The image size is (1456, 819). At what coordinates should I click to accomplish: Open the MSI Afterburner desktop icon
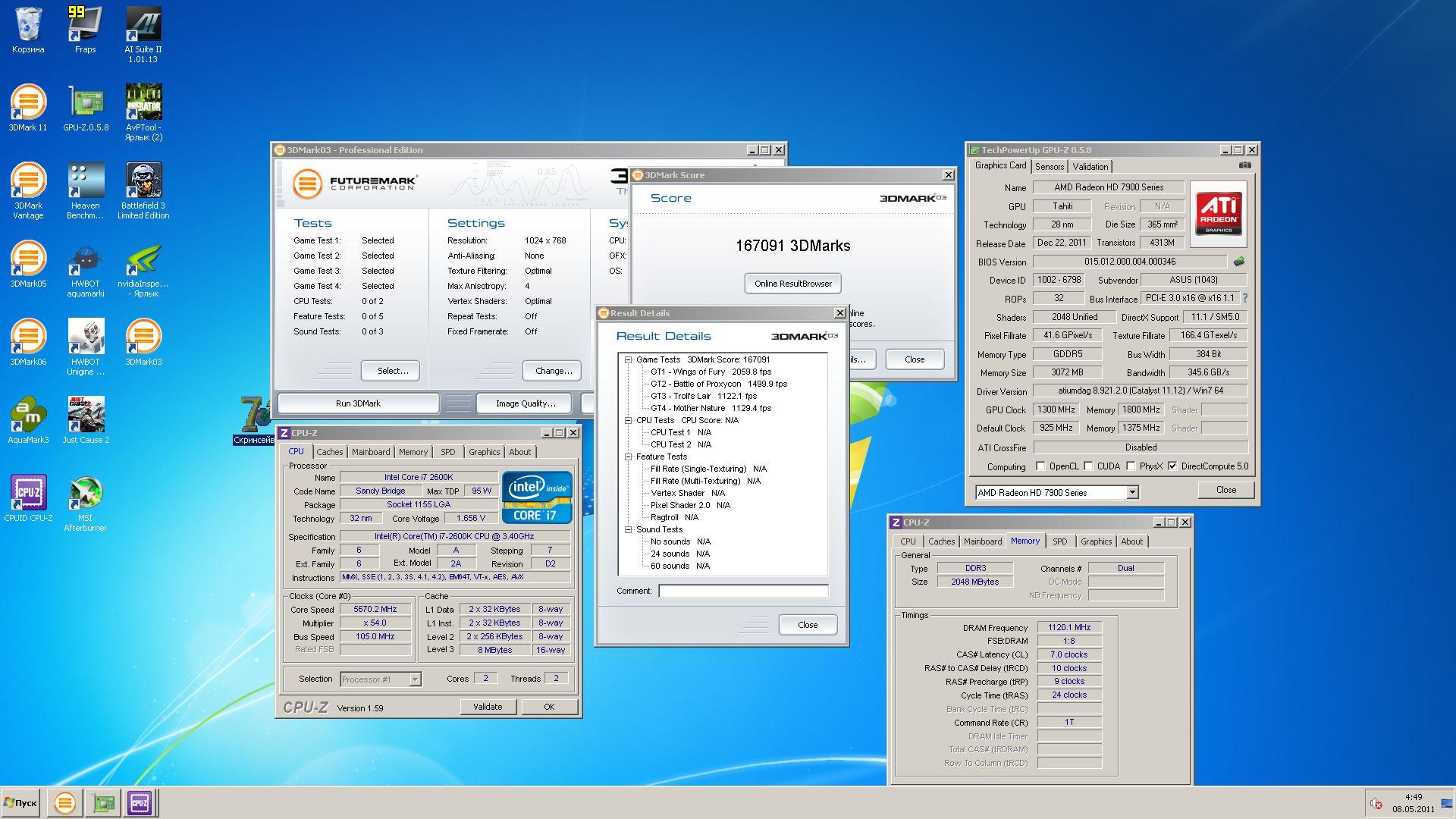pyautogui.click(x=85, y=504)
